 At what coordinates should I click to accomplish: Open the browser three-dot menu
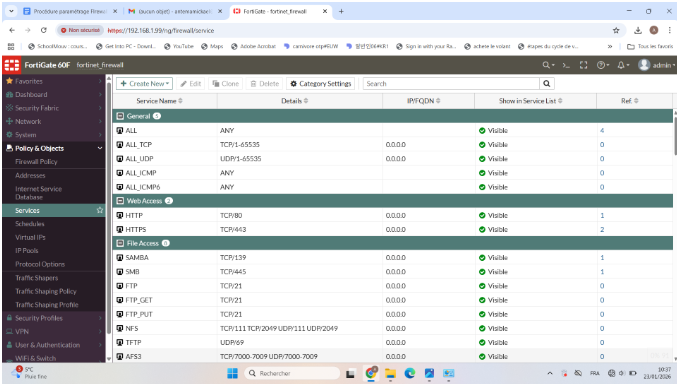click(670, 30)
